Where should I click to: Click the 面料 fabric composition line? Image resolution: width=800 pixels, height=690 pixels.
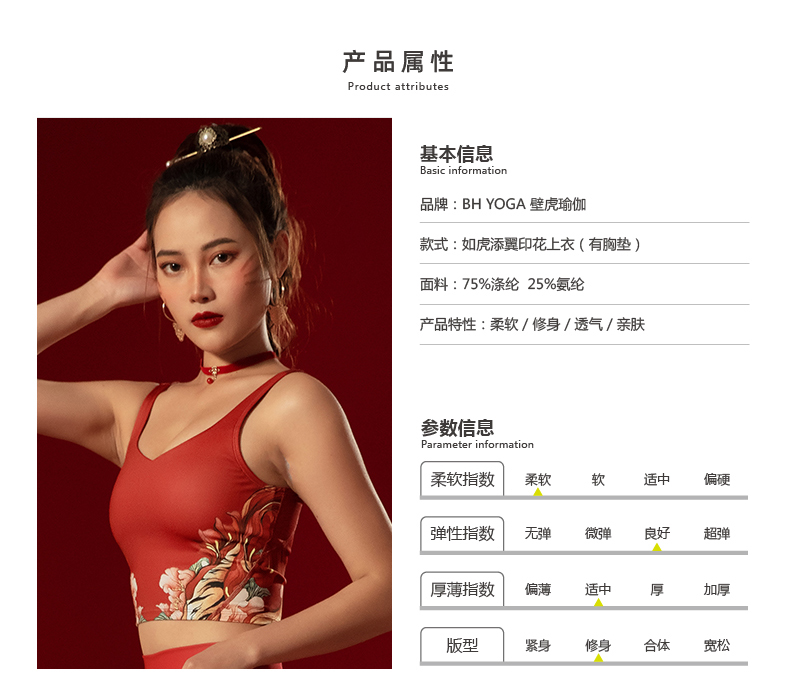tap(502, 284)
